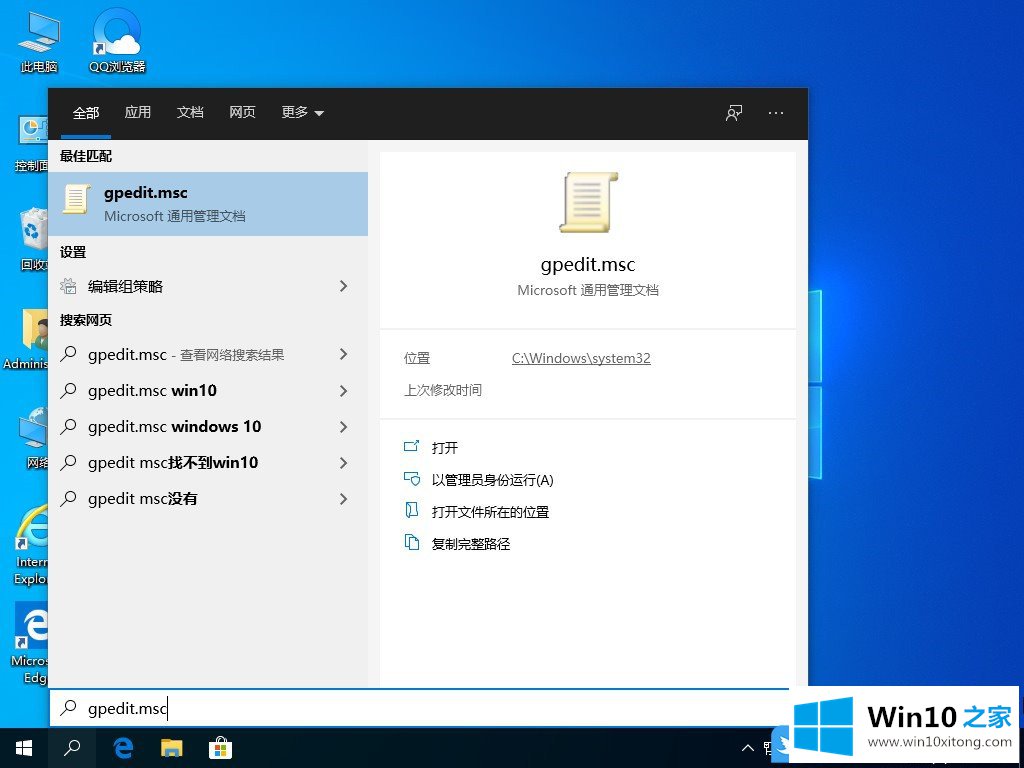The width and height of the screenshot is (1024, 768).
Task: Click the Windows Start button
Action: click(23, 747)
